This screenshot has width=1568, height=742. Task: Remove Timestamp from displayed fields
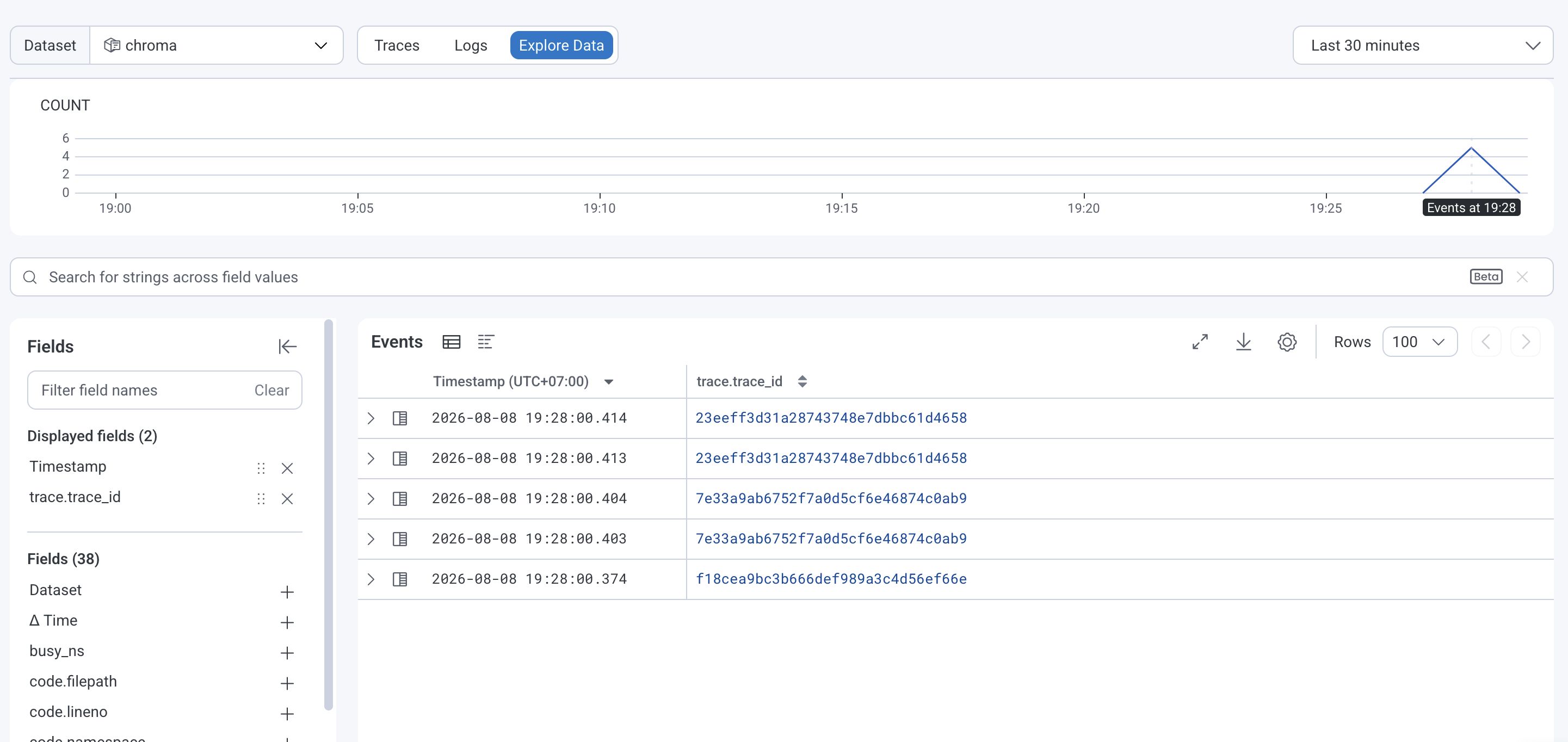pos(287,468)
